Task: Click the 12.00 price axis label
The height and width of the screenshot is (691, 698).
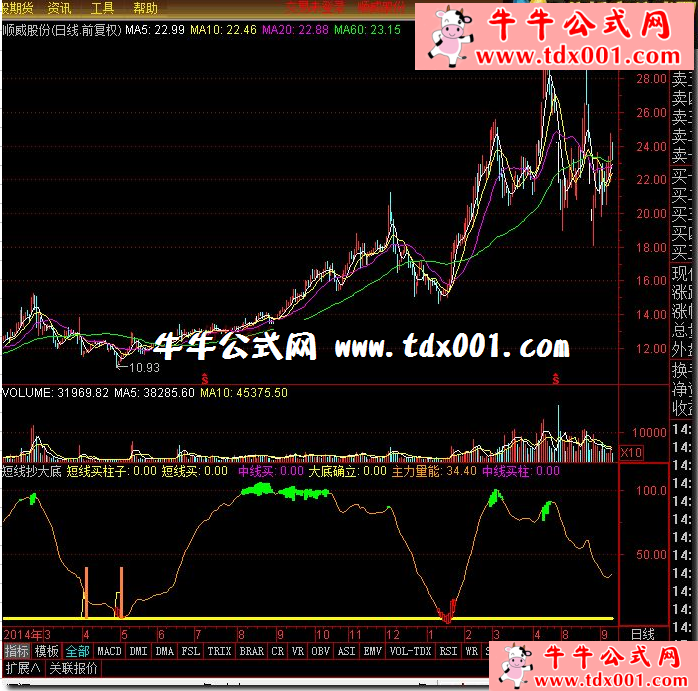Action: click(651, 349)
